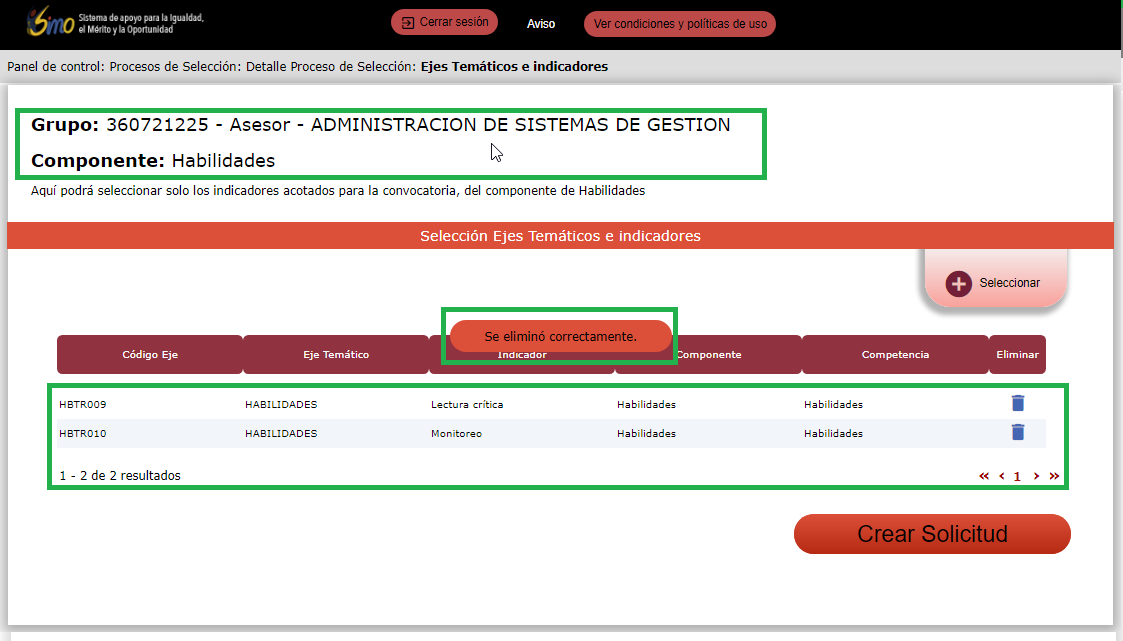Click the SIMO logo
The height and width of the screenshot is (641, 1123).
(50, 22)
